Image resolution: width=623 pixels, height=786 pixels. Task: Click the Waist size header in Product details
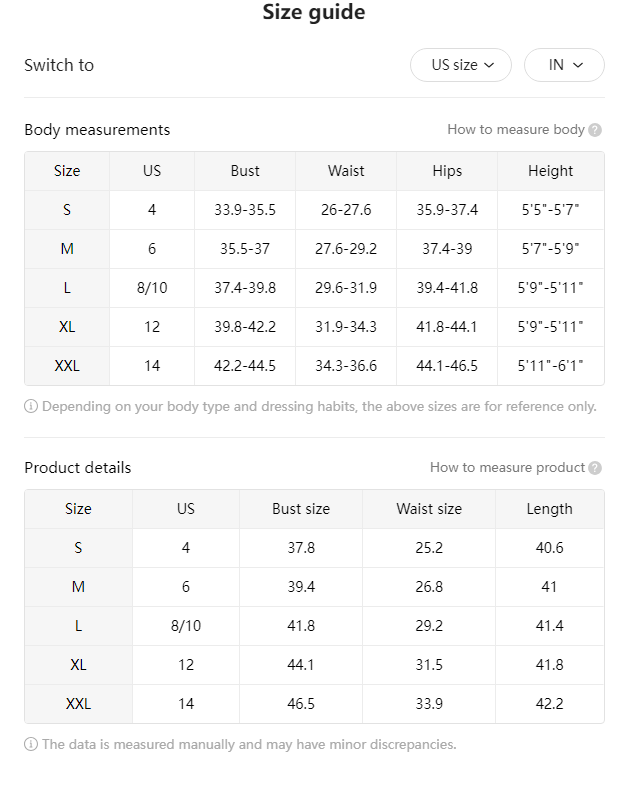tap(429, 509)
